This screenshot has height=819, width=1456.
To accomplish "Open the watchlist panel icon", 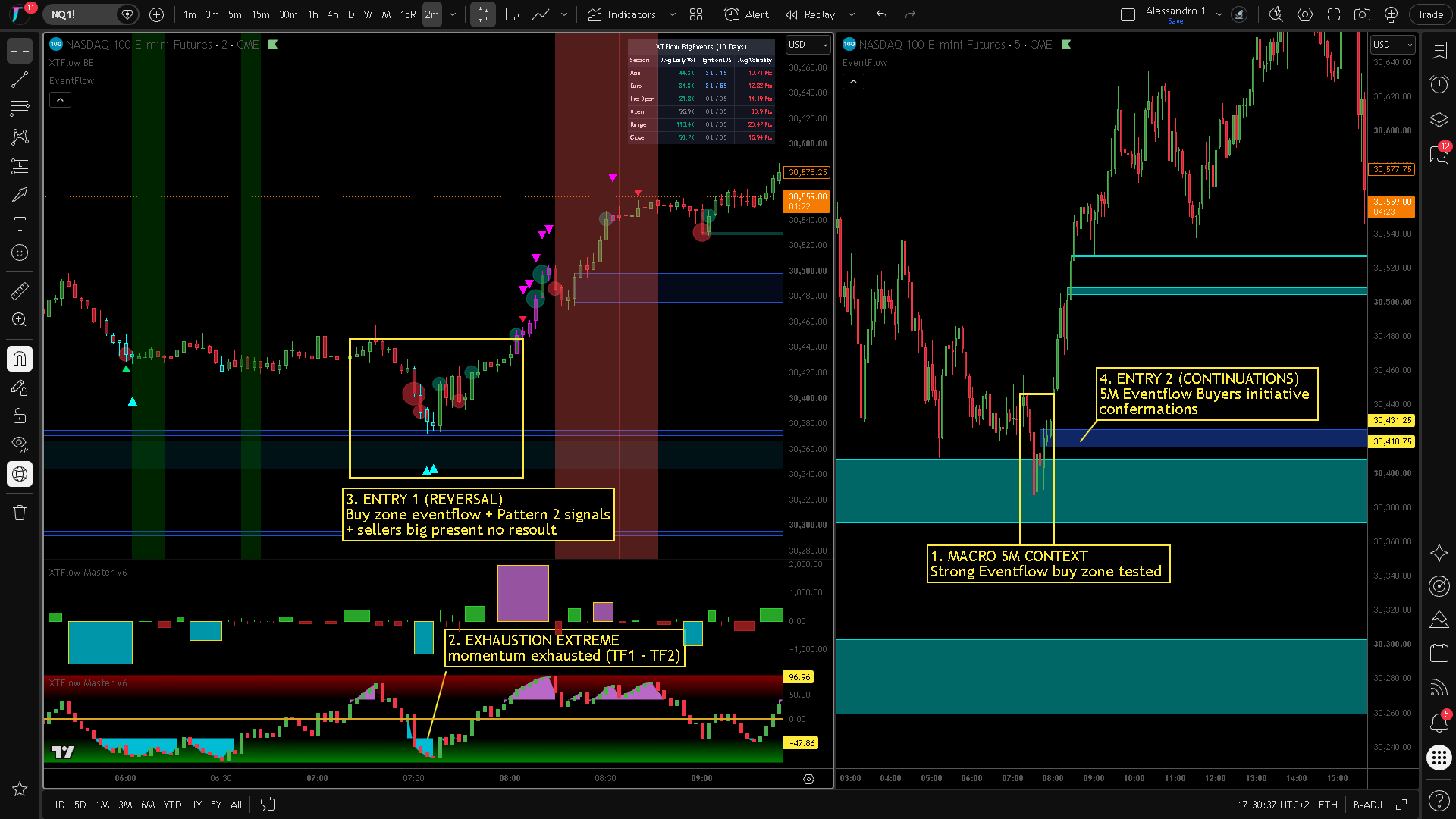I will [1439, 50].
